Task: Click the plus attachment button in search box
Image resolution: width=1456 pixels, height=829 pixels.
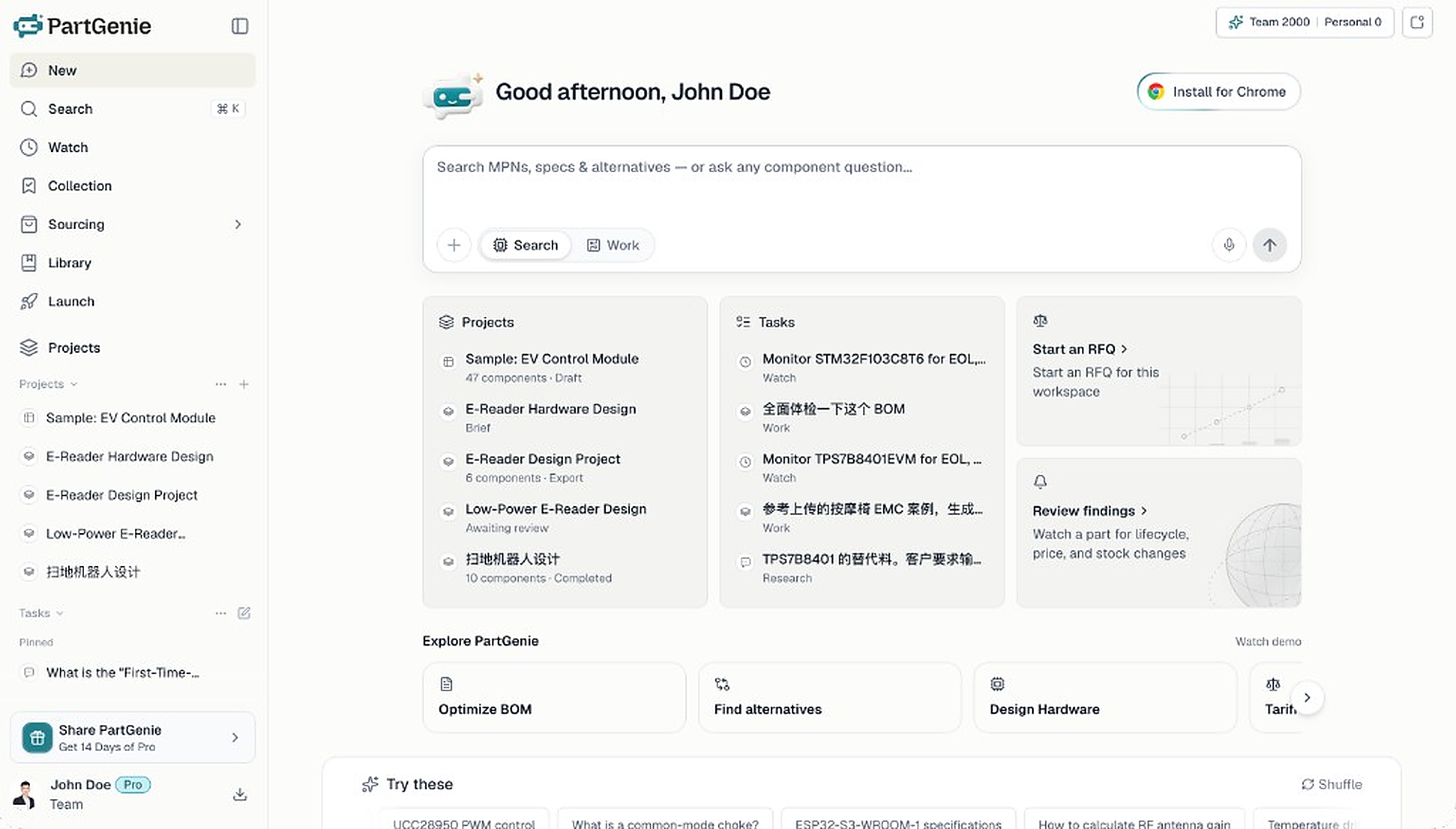Action: point(454,245)
